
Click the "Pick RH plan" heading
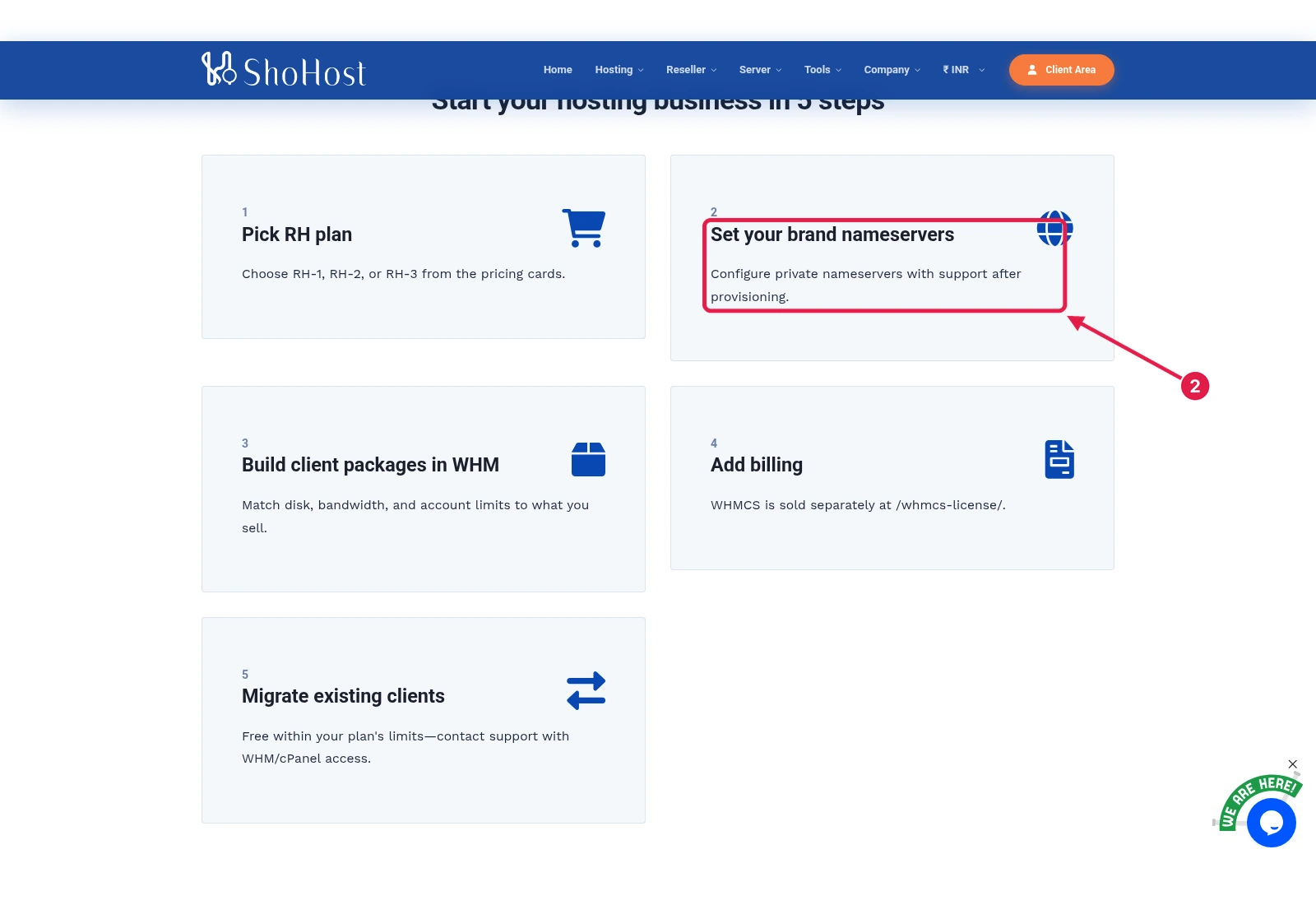[297, 234]
